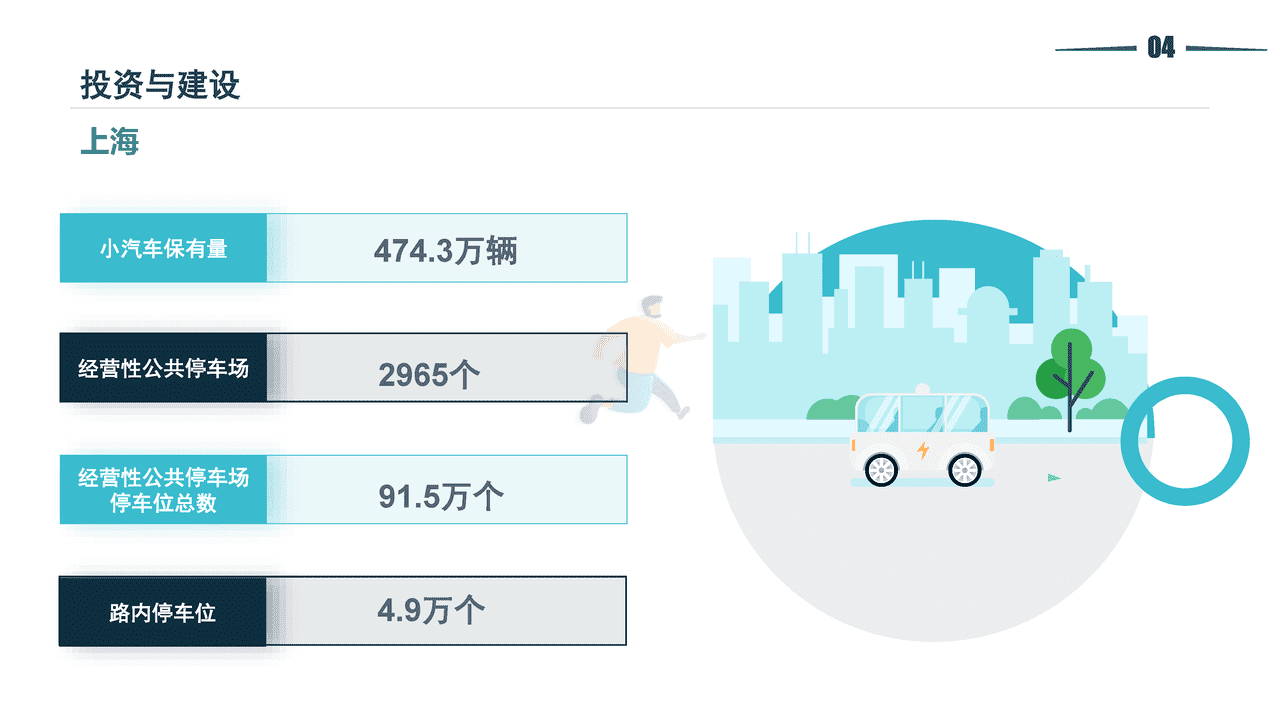
Task: Select the 91.5万个 value box
Action: coord(447,490)
